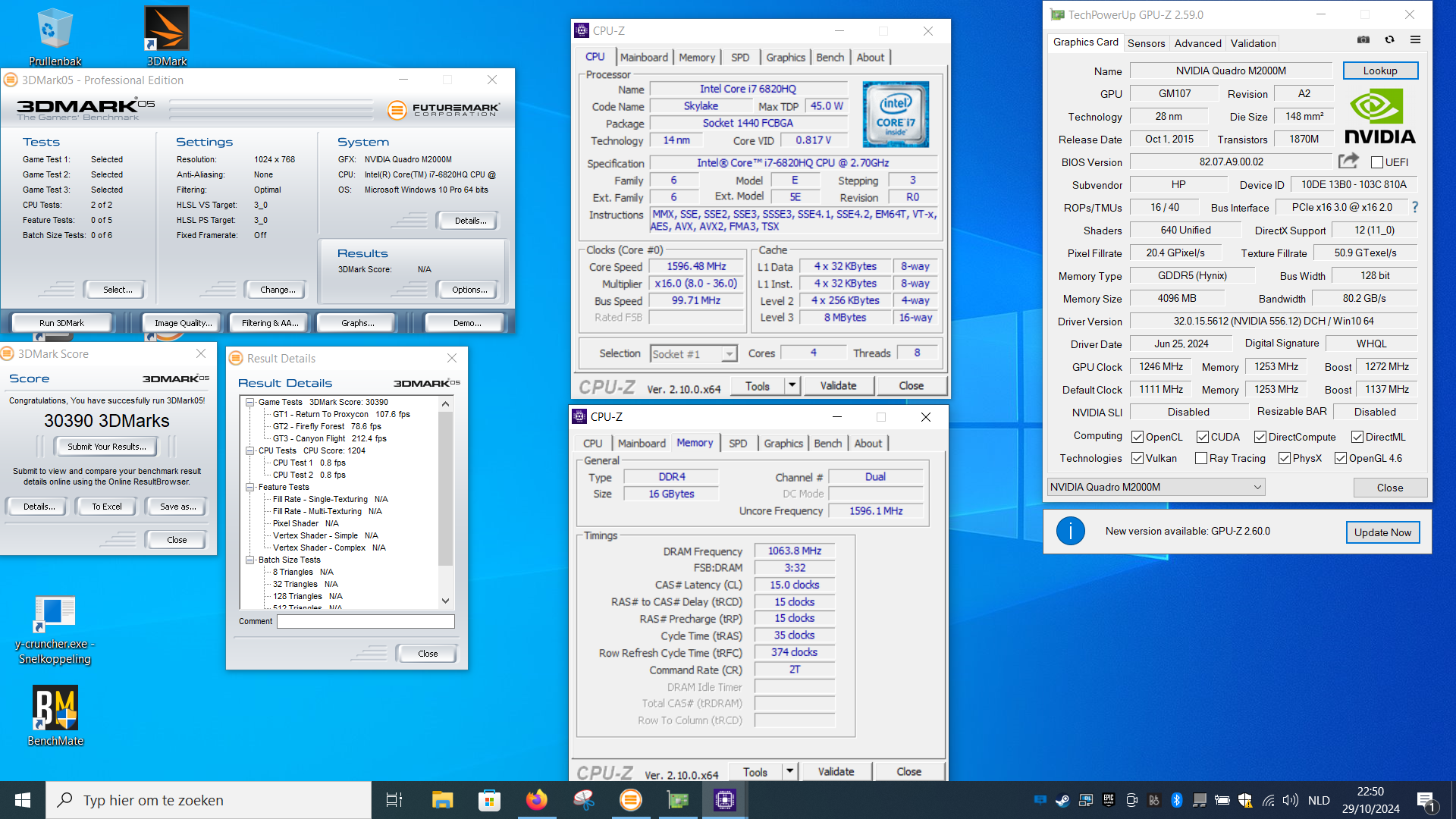Toggle the Vulkan checkbox
Image resolution: width=1456 pixels, height=819 pixels.
click(1137, 458)
